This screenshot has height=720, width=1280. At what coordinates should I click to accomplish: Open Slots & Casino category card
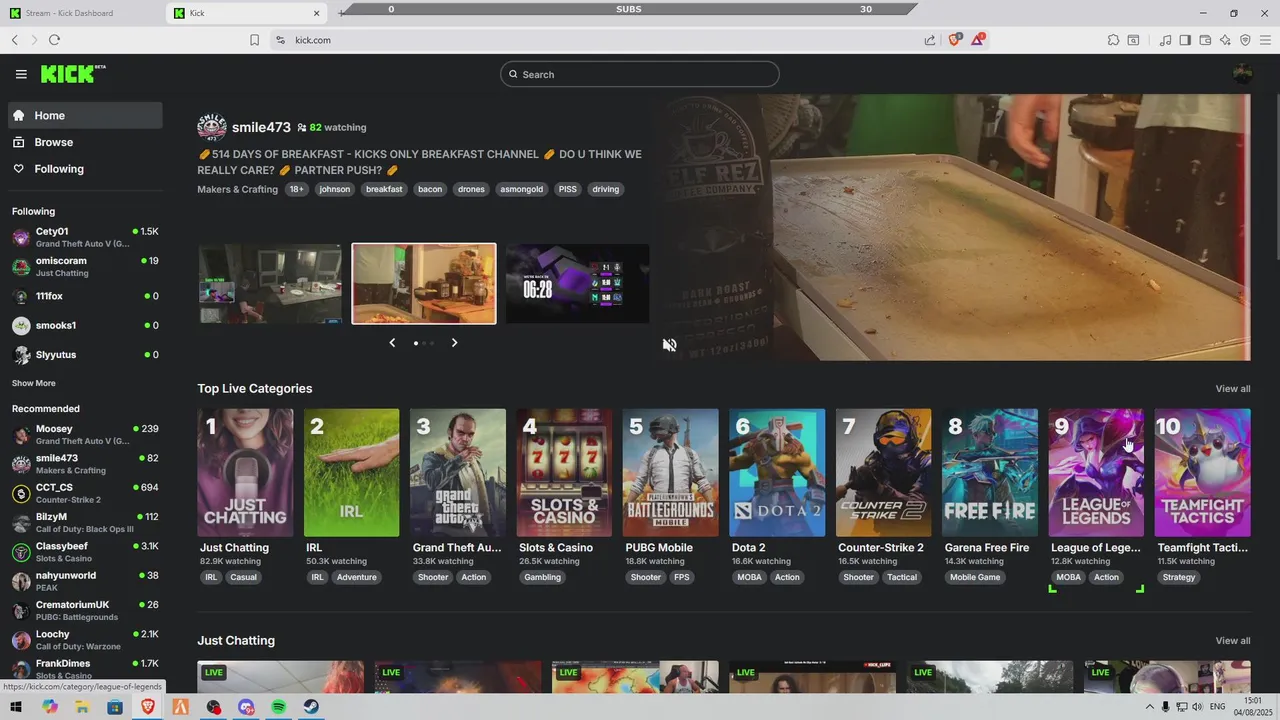coord(564,473)
